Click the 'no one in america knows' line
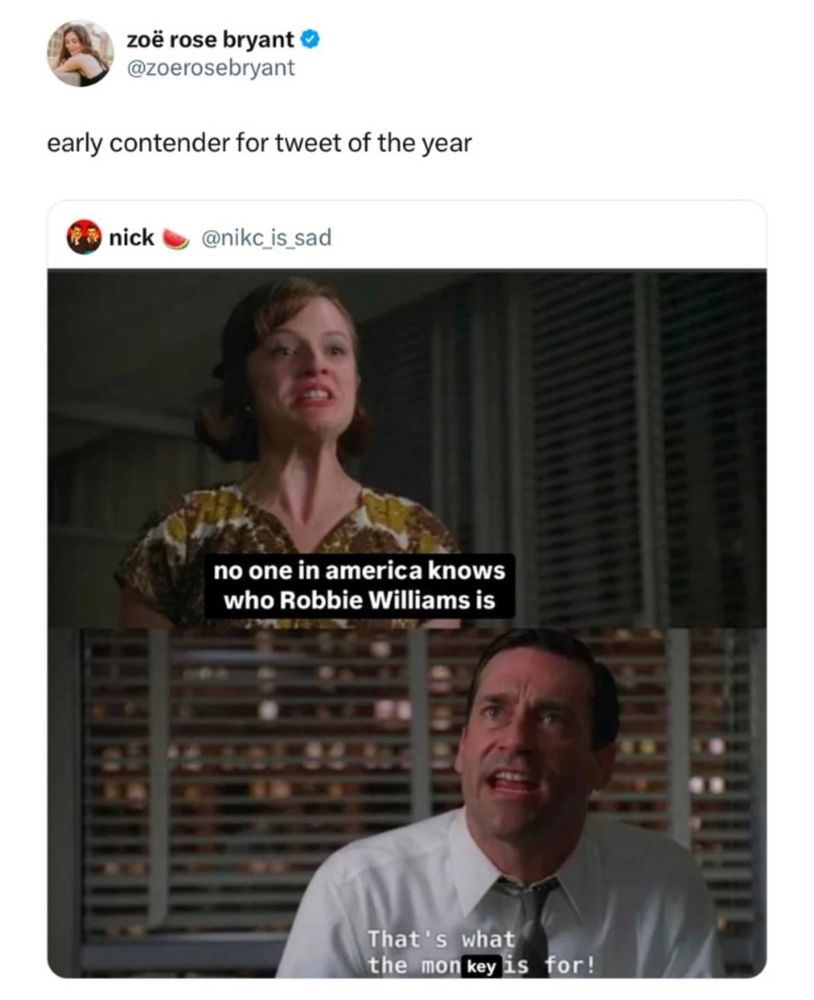Screen dimensions: 814x1000 [x=359, y=570]
